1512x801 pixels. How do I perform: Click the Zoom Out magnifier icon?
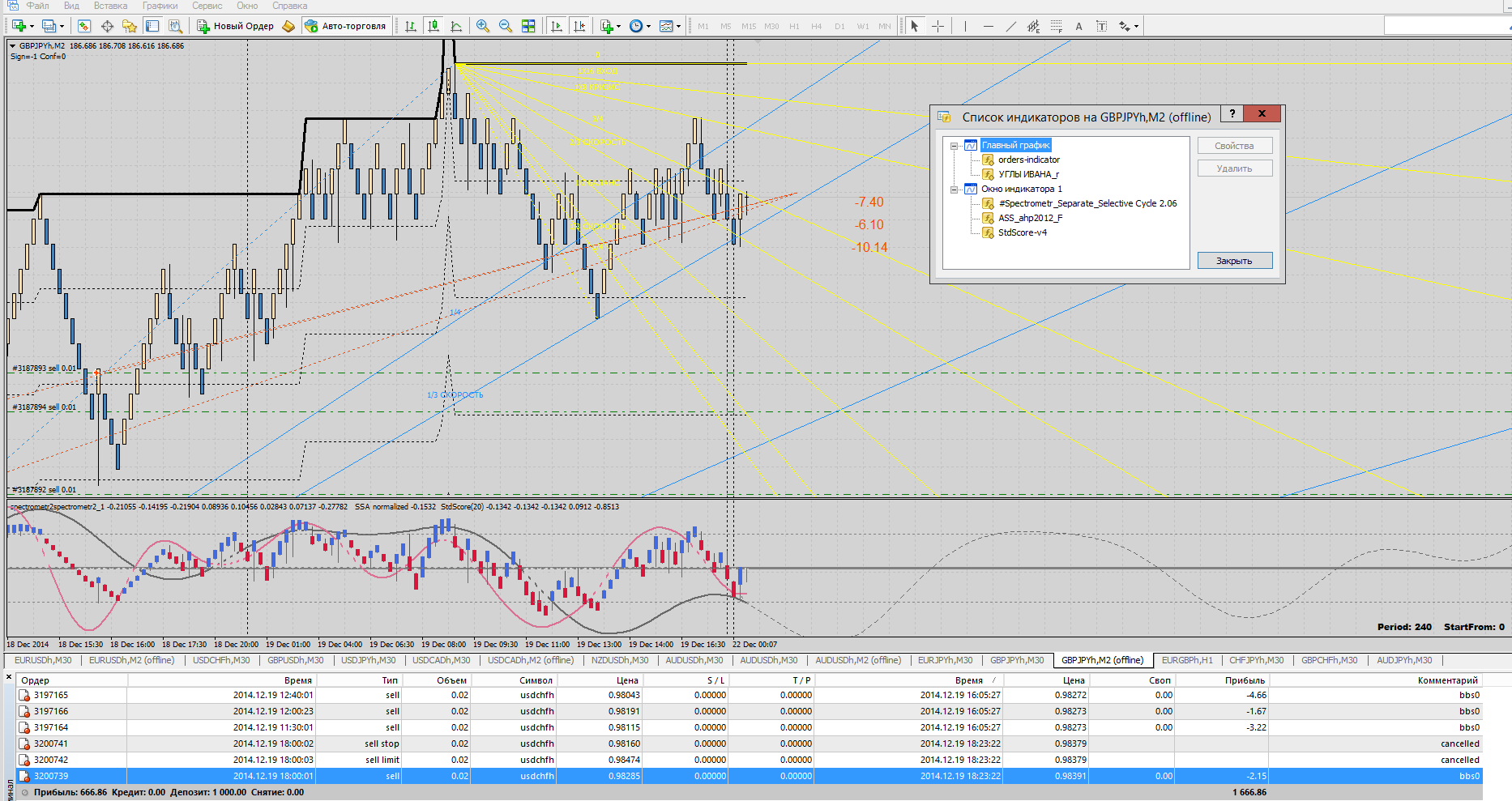point(506,26)
